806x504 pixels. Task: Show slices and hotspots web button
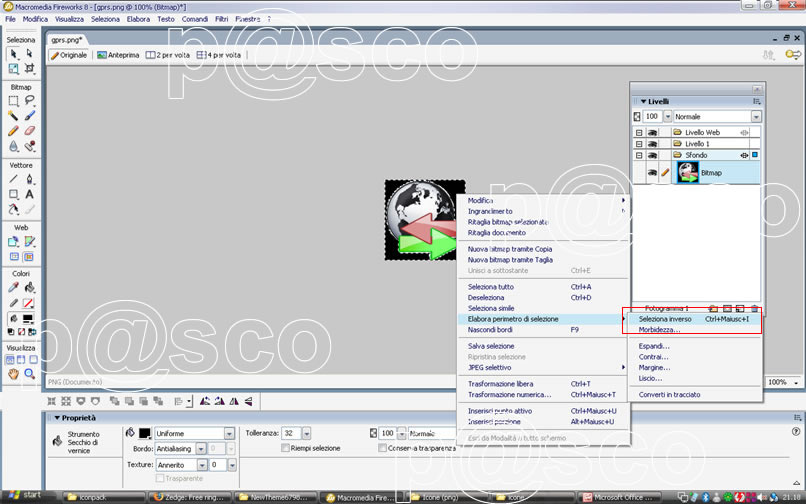pyautogui.click(x=29, y=257)
